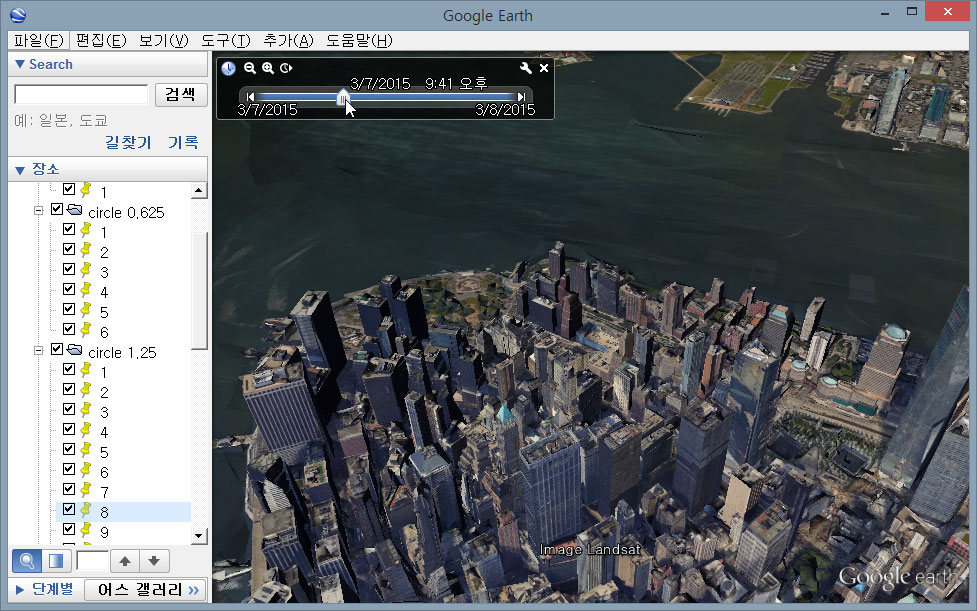This screenshot has height=611, width=977.
Task: Zoom out the time slider range
Action: (x=250, y=68)
